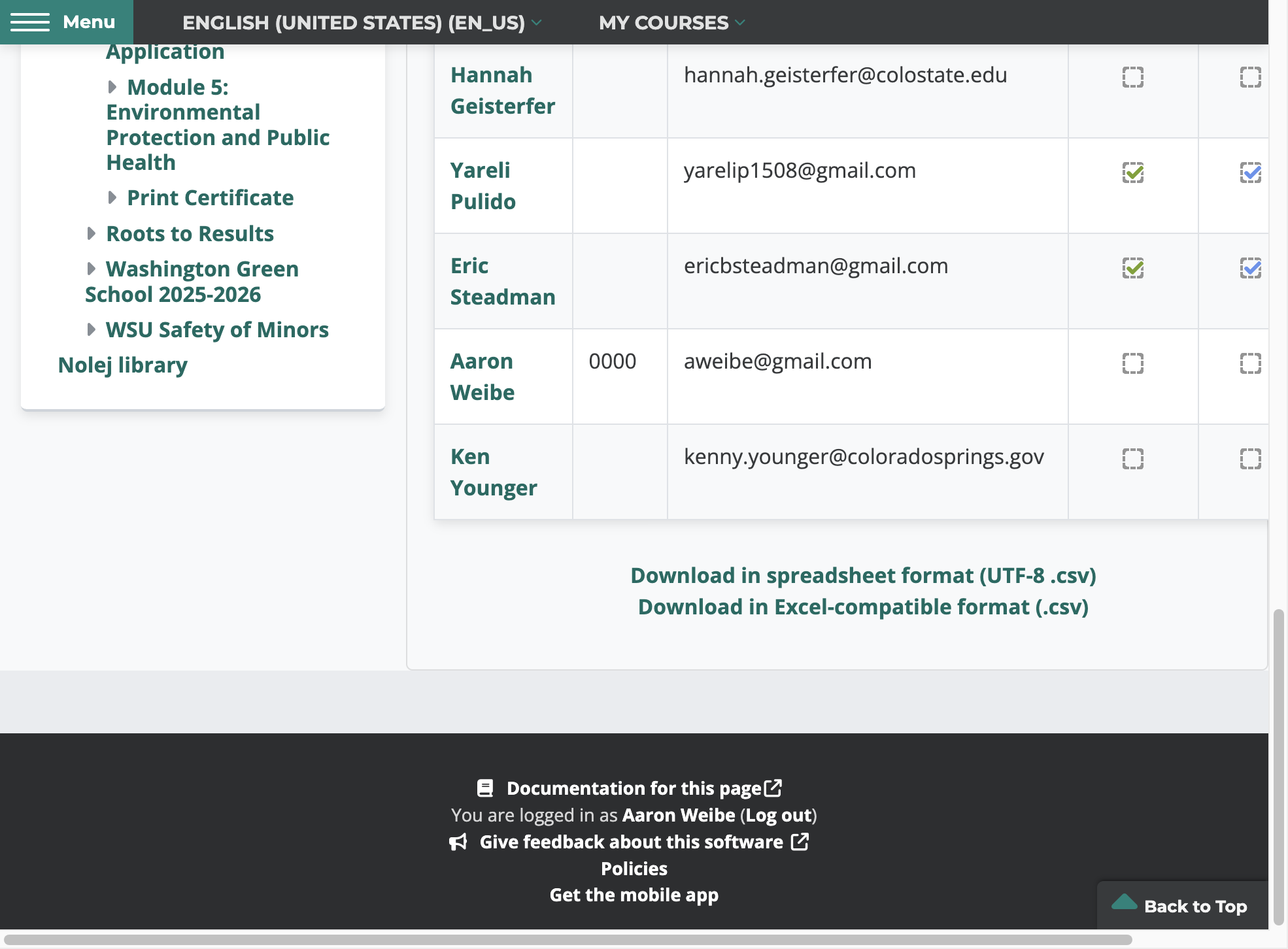The width and height of the screenshot is (1288, 949).
Task: Open the English (United States) language dropdown
Action: point(362,23)
